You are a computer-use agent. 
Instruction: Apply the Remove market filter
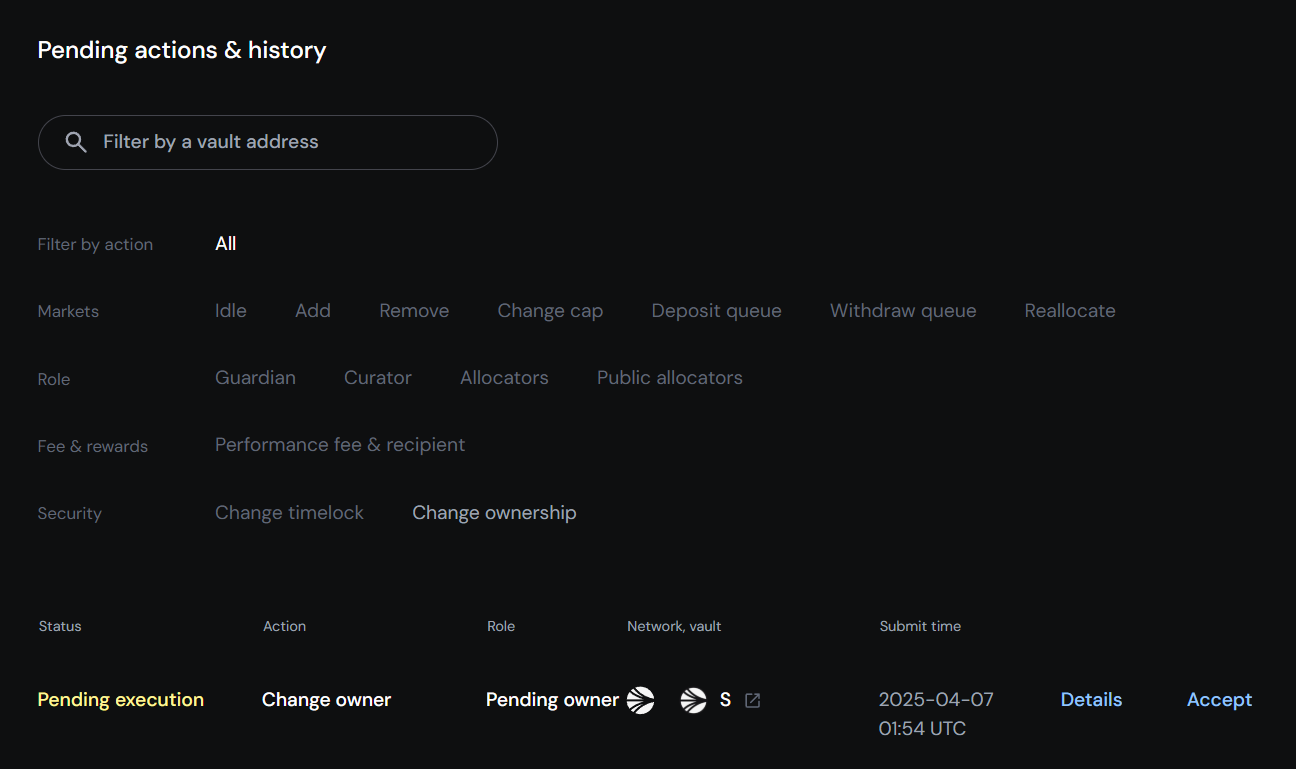[x=414, y=311]
